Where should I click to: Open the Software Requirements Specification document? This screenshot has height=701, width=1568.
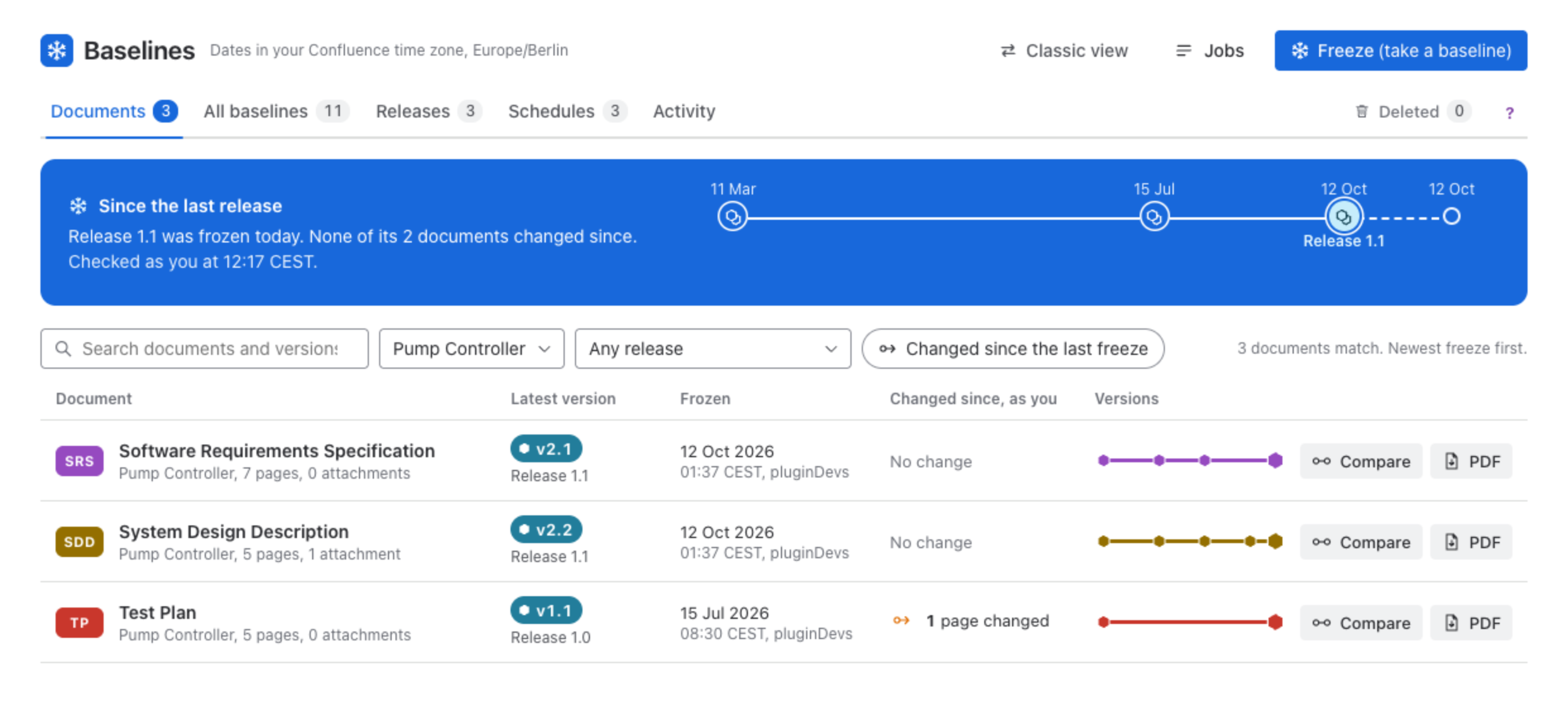pyautogui.click(x=277, y=451)
